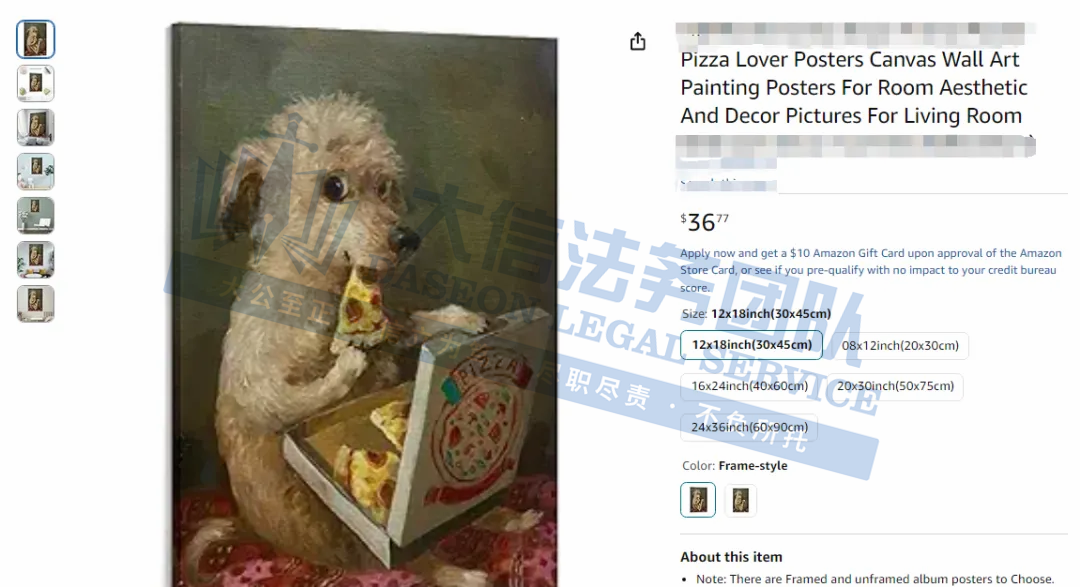Select the sixth product thumbnail
This screenshot has width=1080, height=587.
pyautogui.click(x=36, y=260)
